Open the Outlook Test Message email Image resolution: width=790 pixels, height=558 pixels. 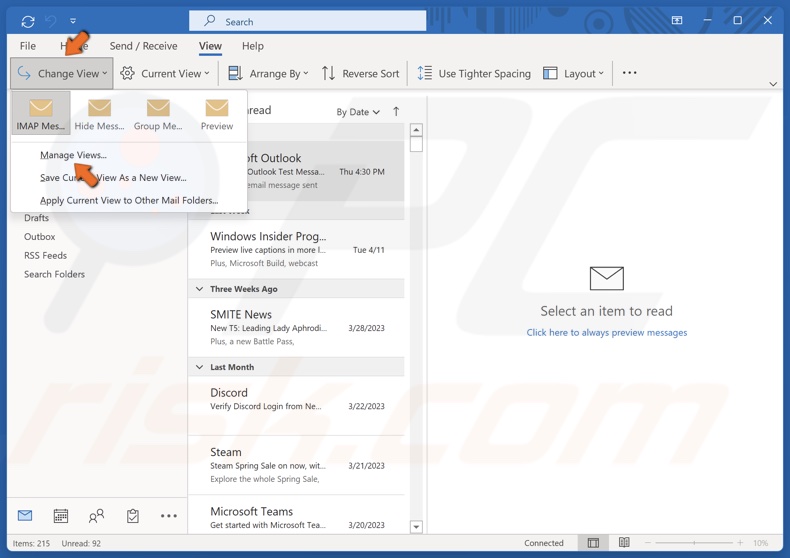(296, 171)
